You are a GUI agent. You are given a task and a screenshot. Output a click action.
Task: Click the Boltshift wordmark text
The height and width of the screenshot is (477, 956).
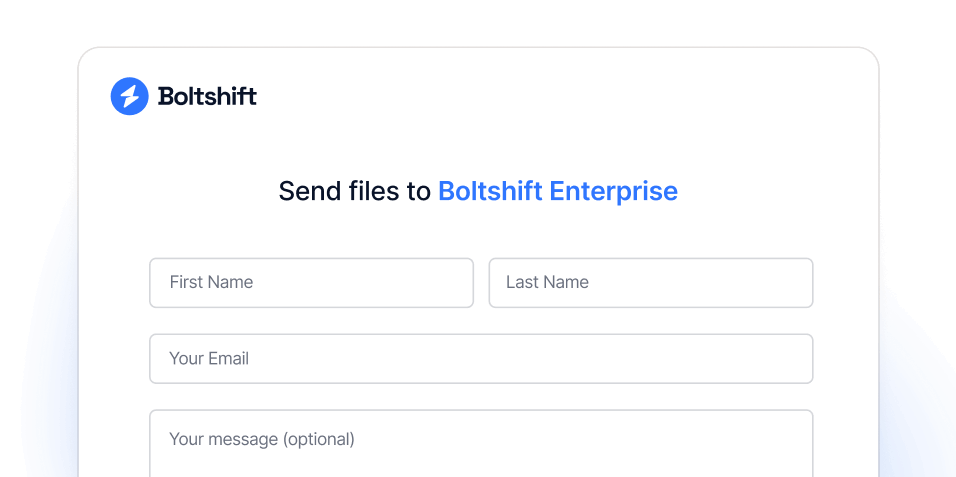point(207,96)
